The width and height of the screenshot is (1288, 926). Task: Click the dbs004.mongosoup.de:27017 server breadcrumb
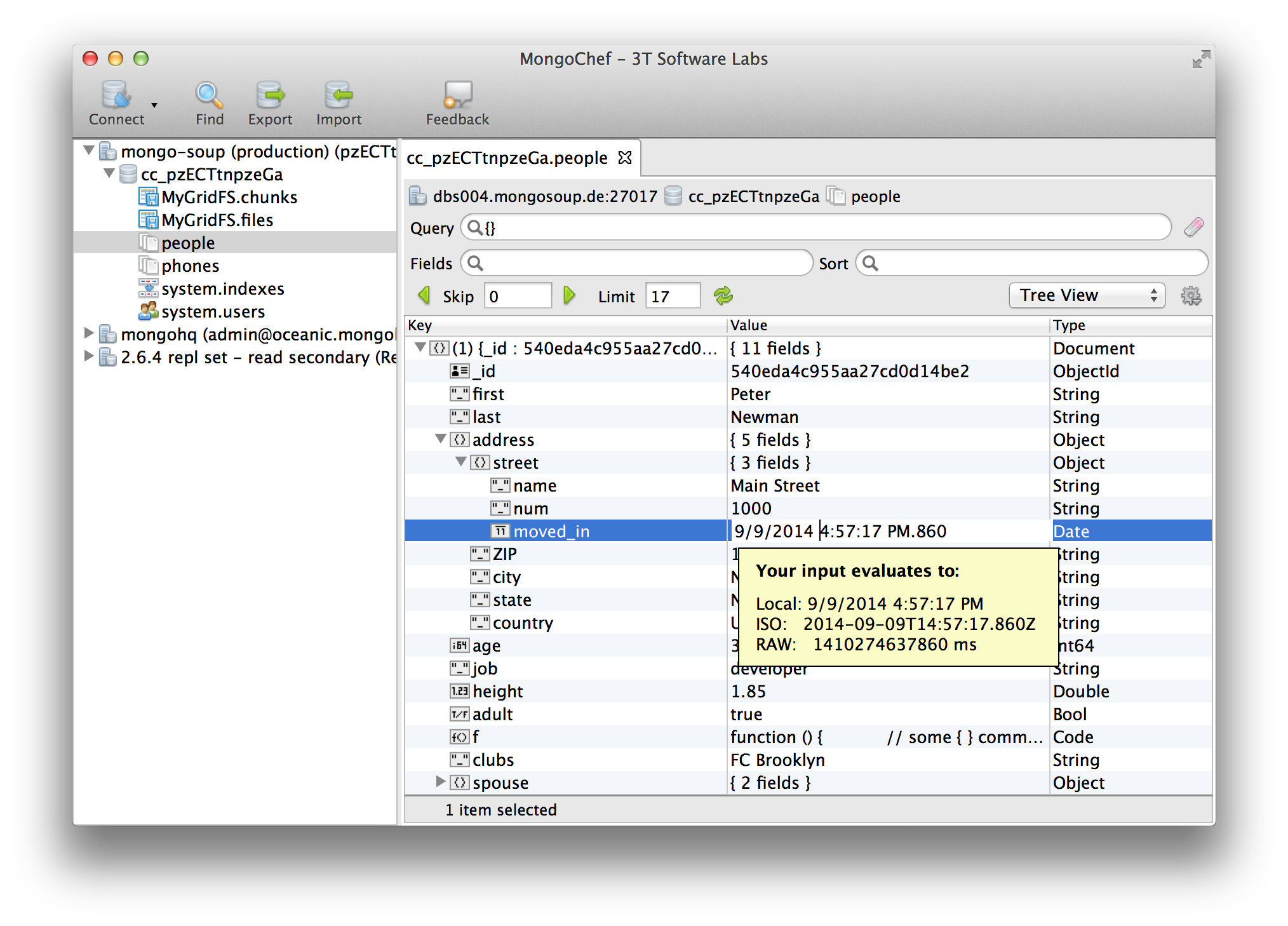[533, 196]
